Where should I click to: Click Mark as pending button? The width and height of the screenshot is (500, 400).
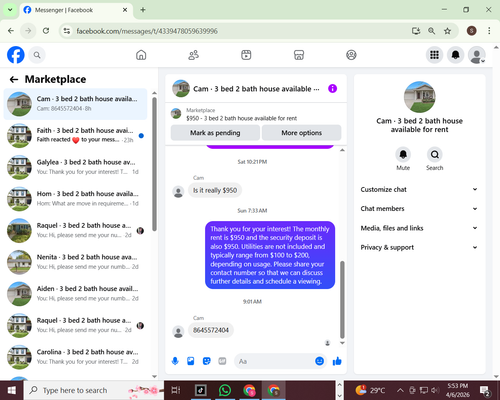(215, 133)
